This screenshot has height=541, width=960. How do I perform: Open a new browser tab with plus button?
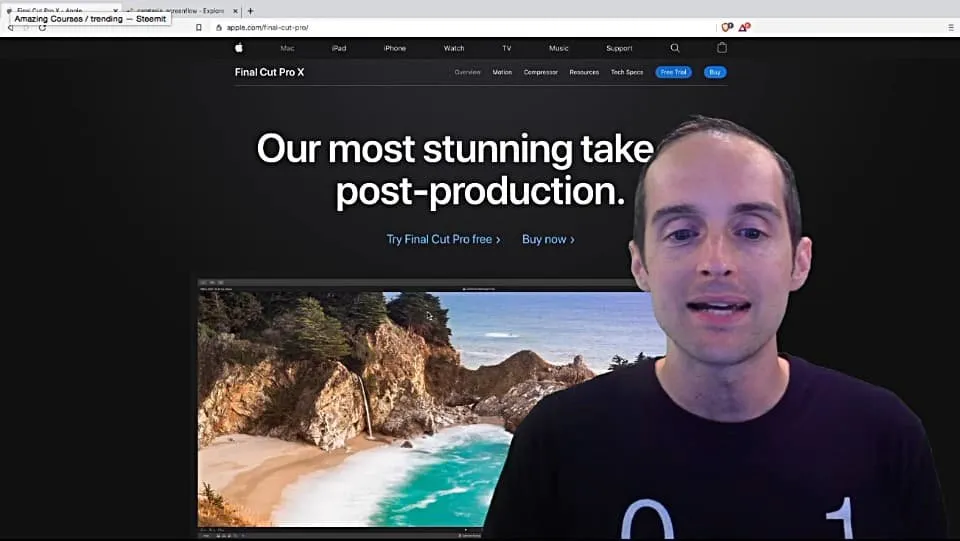point(250,10)
